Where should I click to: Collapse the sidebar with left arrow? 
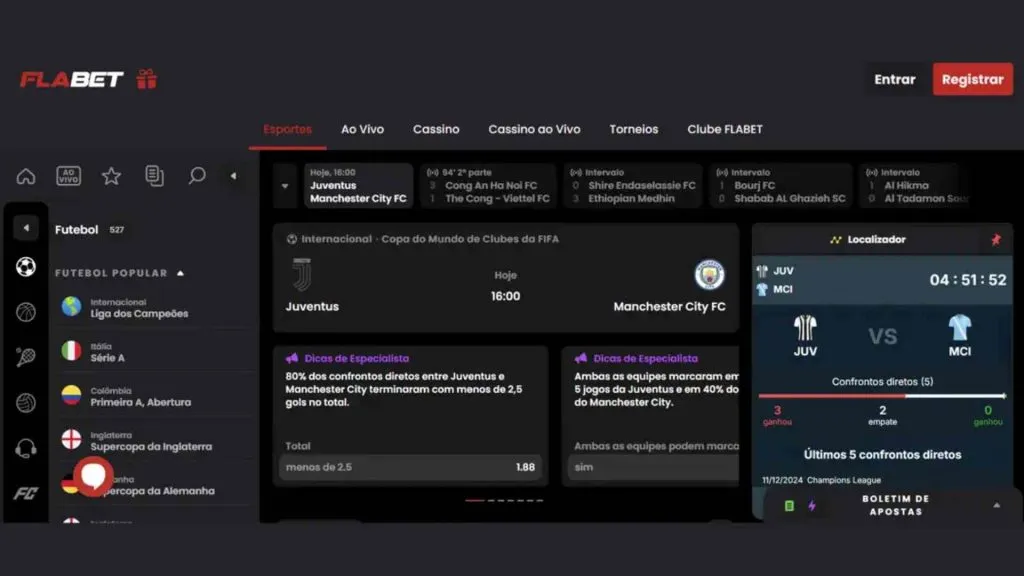pos(233,176)
